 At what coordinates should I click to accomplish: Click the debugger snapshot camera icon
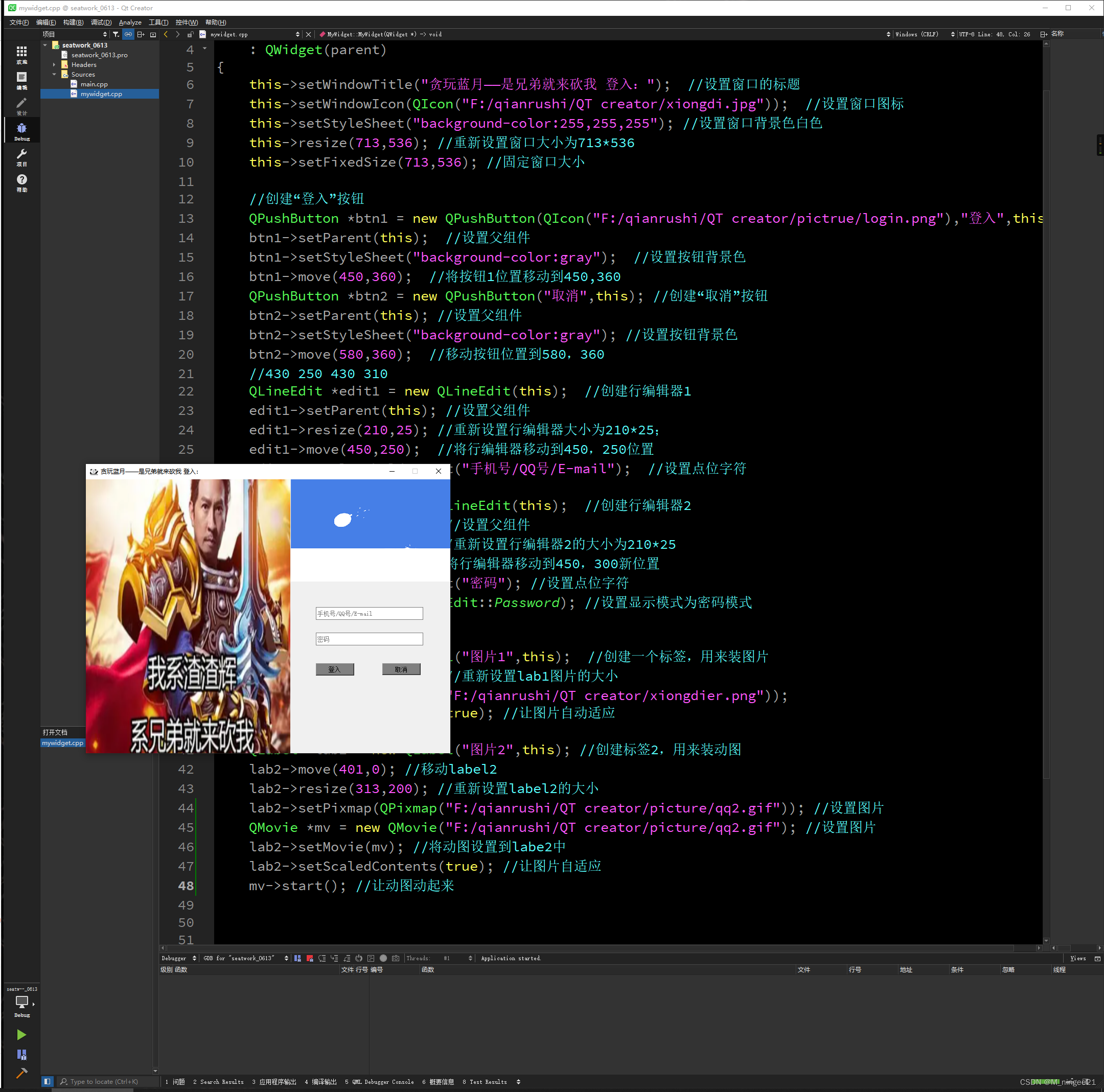396,958
